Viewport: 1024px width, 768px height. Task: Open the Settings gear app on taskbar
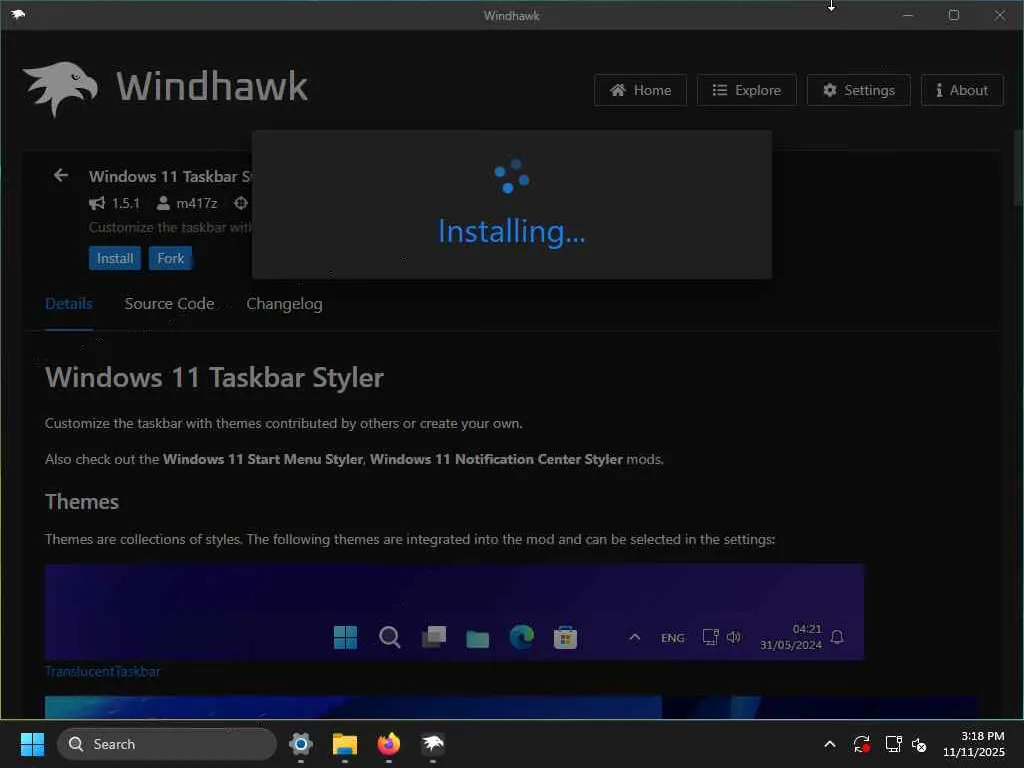point(301,744)
